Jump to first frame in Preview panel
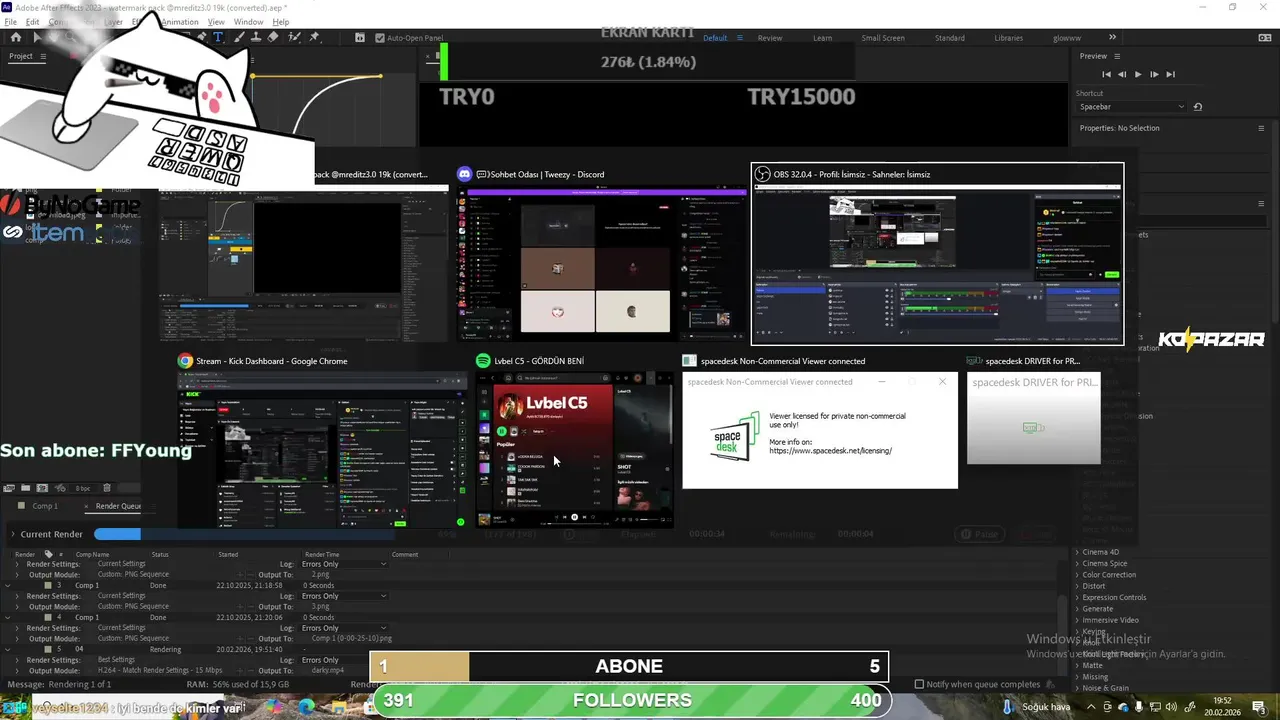The height and width of the screenshot is (720, 1280). tap(1106, 74)
